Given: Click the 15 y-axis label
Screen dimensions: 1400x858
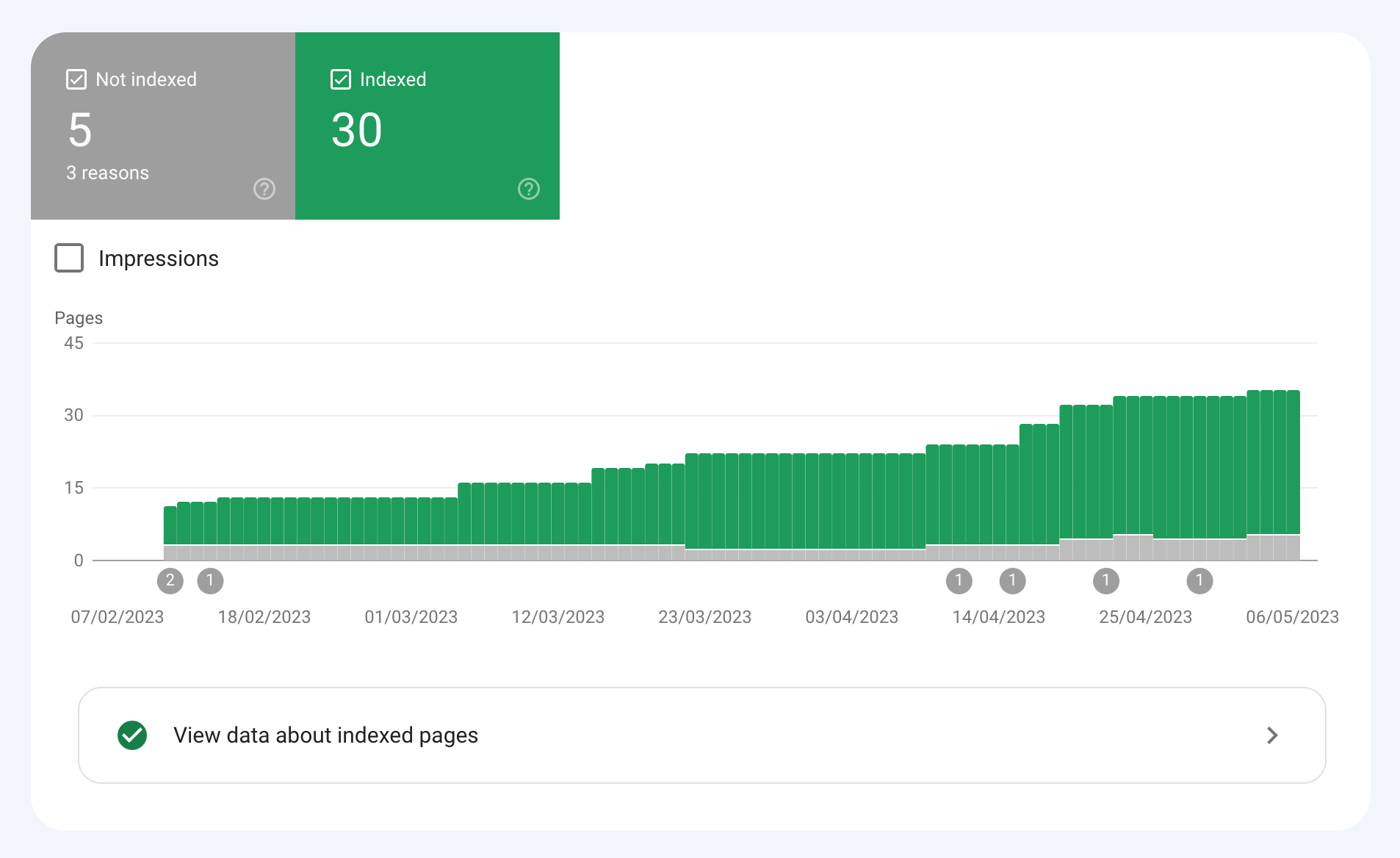Looking at the screenshot, I should (x=73, y=488).
